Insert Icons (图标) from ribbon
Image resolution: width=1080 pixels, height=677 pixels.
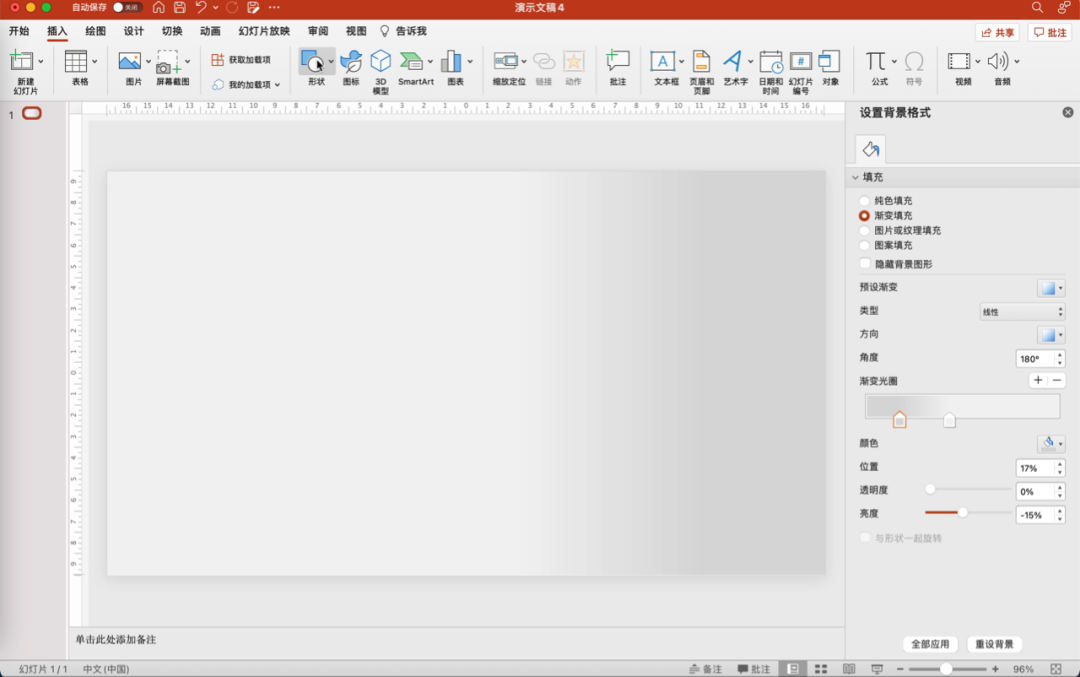coord(351,61)
